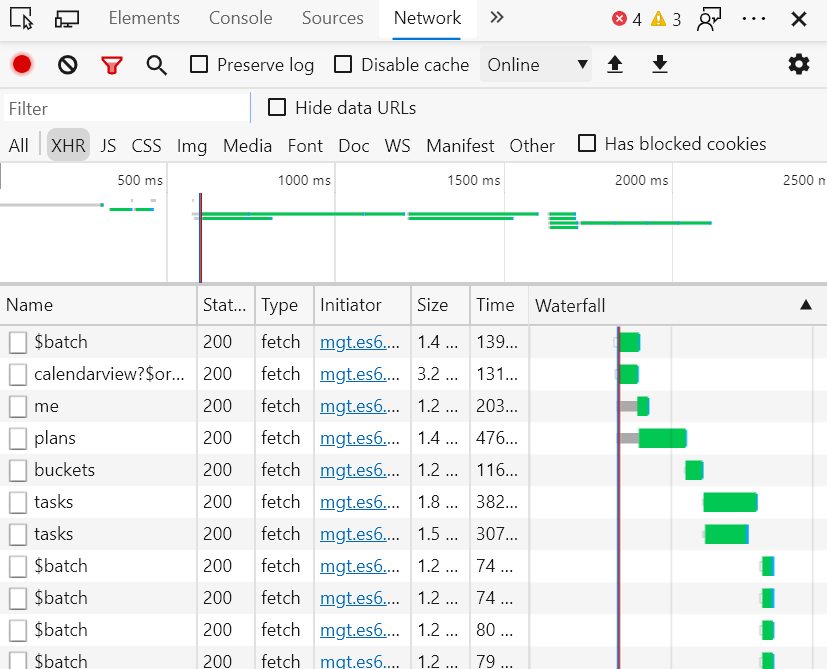Export HAR file download arrow icon
The width and height of the screenshot is (827, 669).
[x=659, y=64]
